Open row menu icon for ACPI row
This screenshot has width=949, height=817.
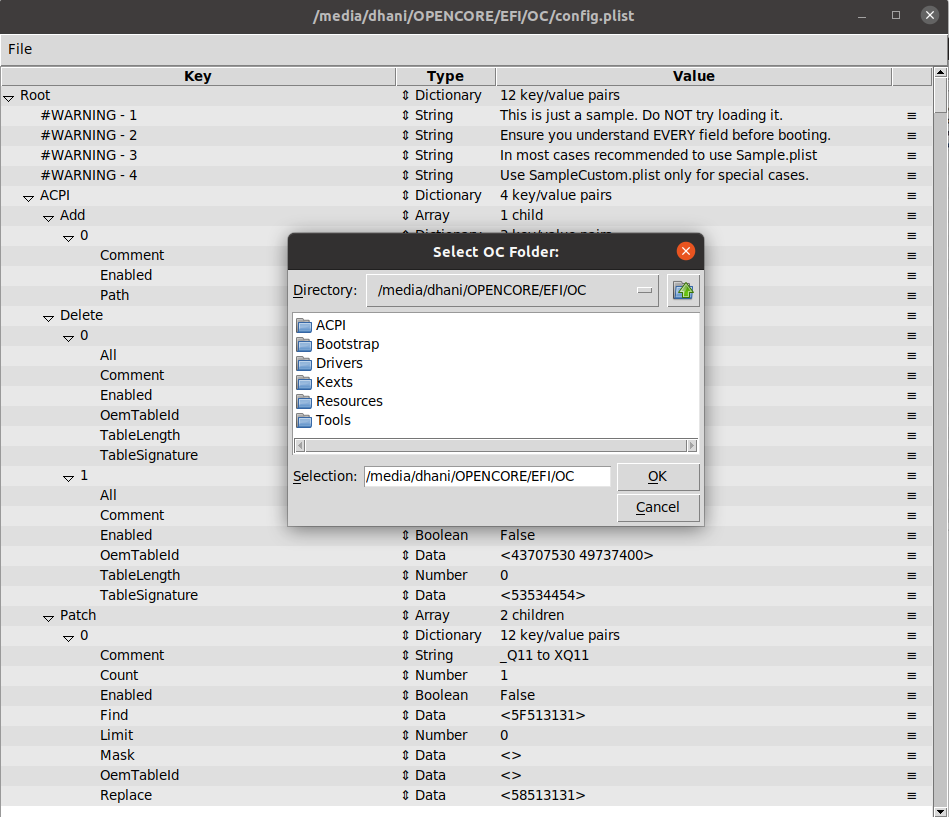[911, 195]
